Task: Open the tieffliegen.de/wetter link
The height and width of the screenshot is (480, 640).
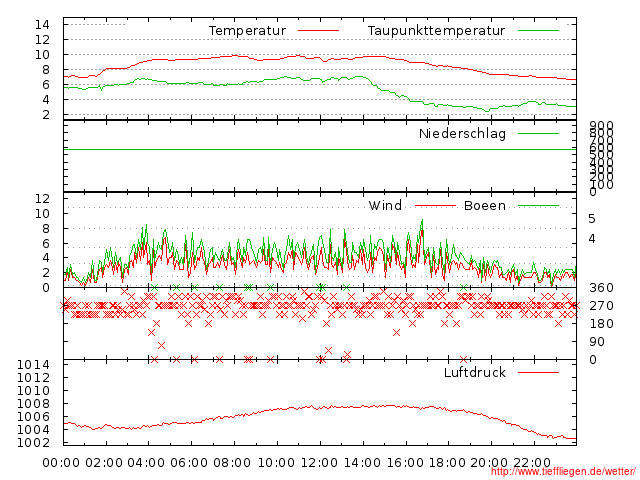Action: pyautogui.click(x=562, y=472)
